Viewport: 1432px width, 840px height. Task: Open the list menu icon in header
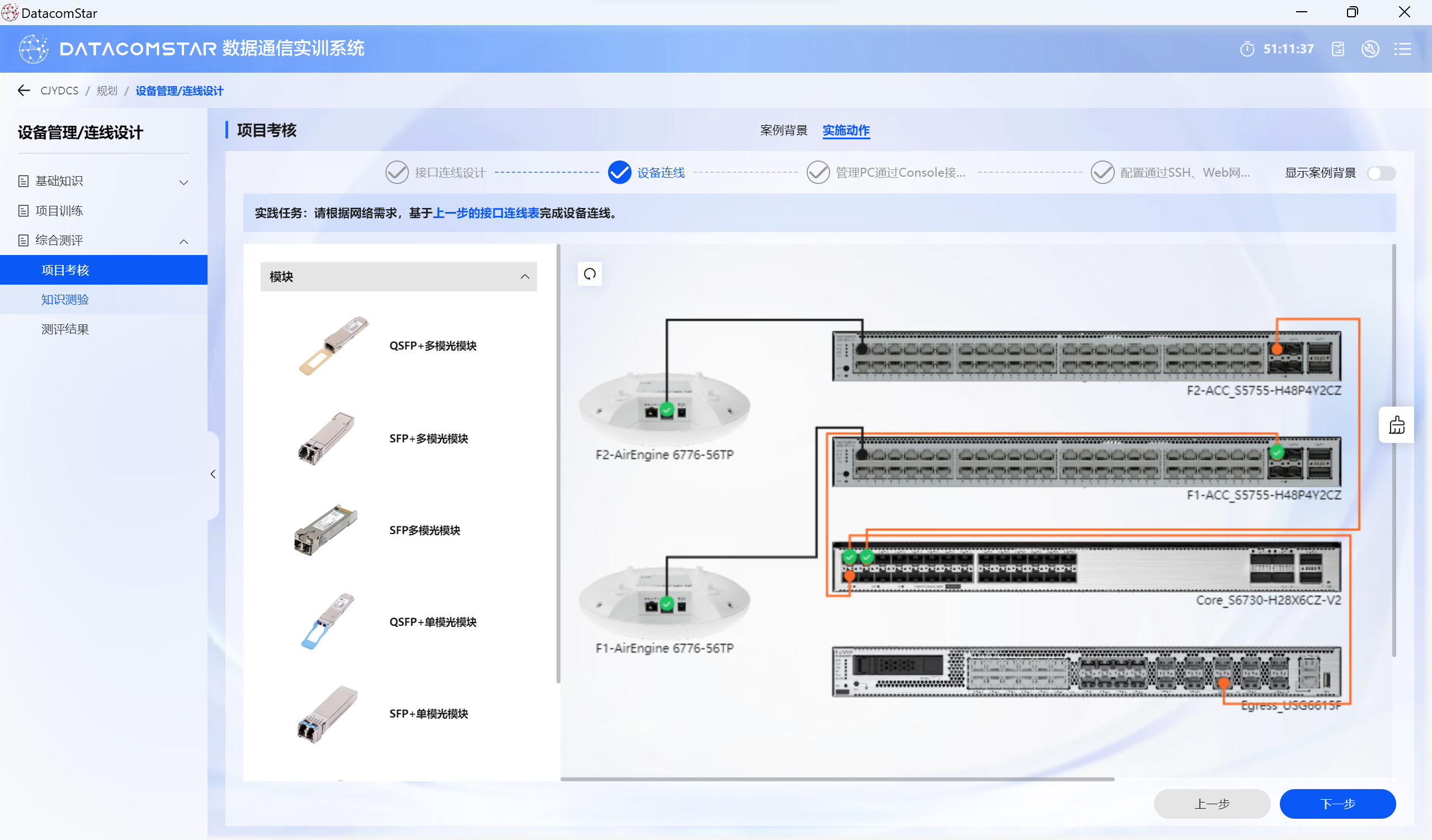pos(1402,49)
